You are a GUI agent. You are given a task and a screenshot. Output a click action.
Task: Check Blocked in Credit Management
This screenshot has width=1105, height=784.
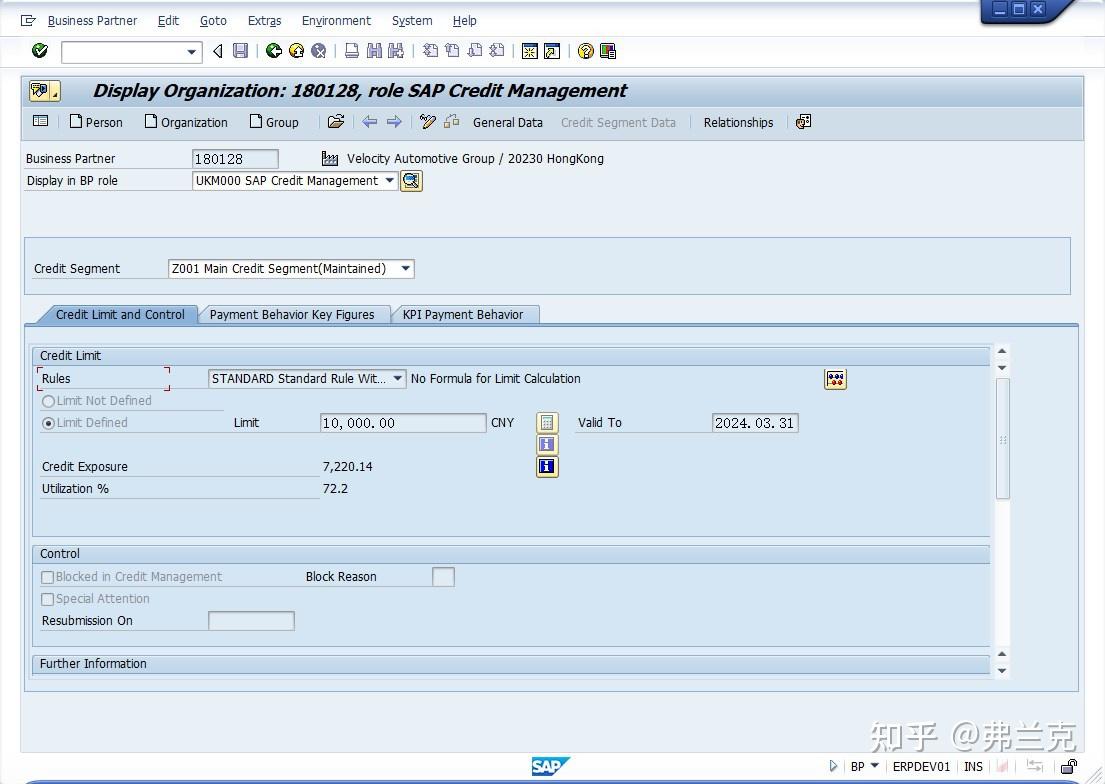(47, 577)
